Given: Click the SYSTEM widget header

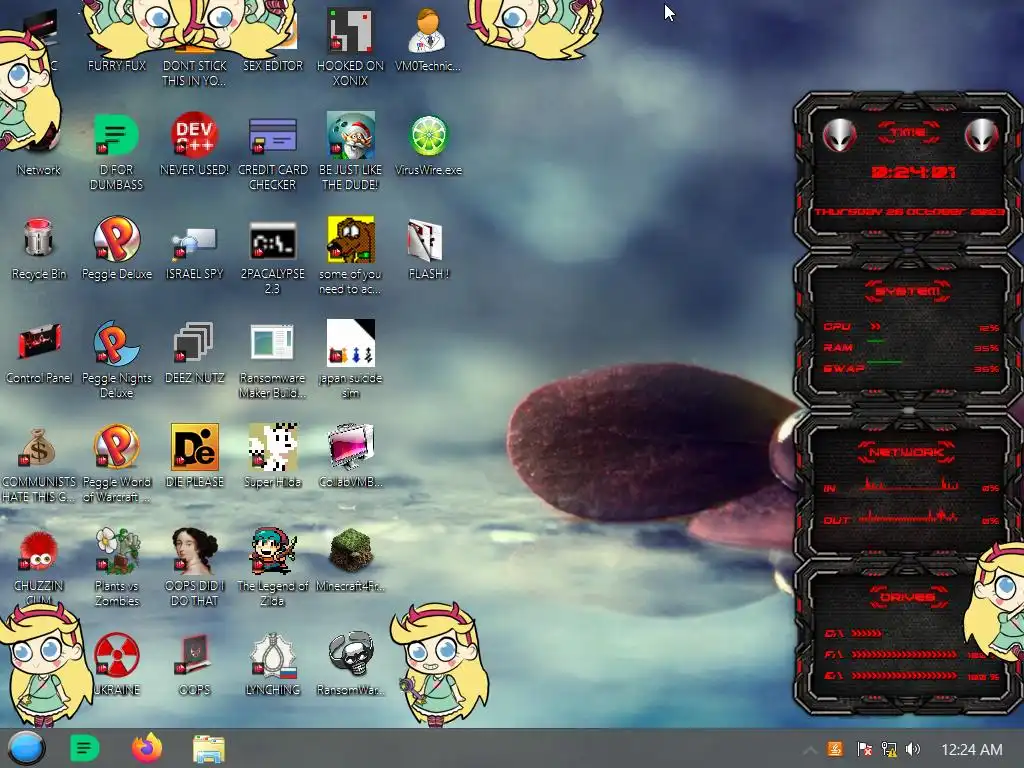Looking at the screenshot, I should 907,291.
